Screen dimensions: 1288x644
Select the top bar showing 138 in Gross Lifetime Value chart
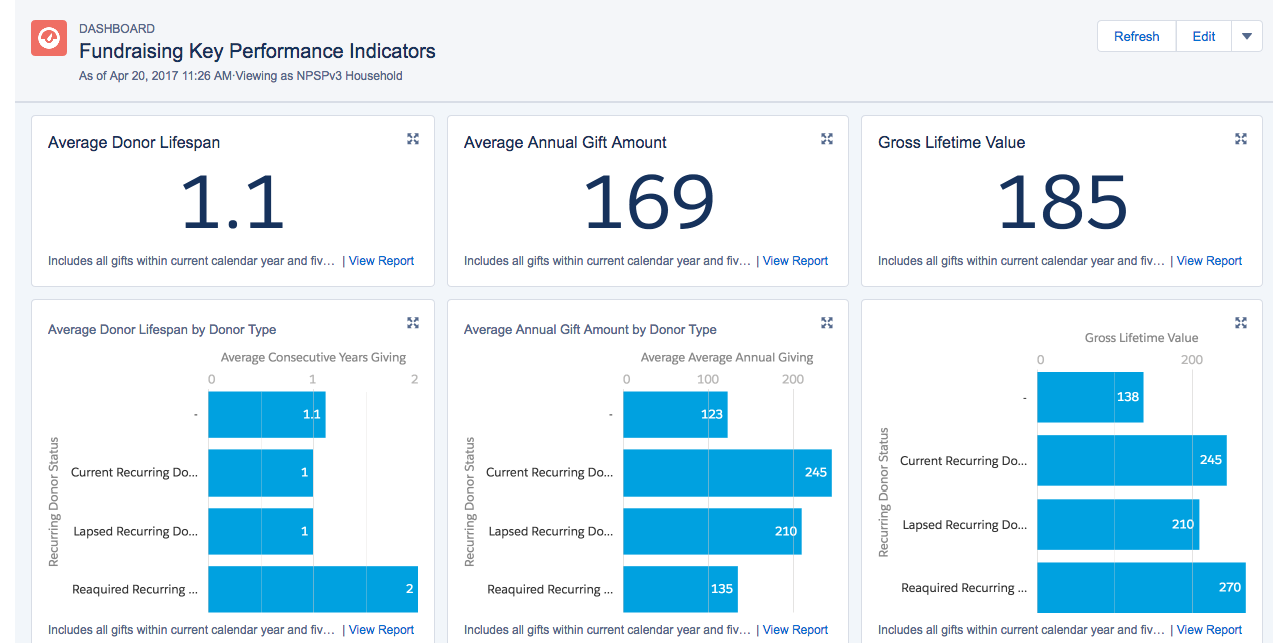coord(1090,397)
